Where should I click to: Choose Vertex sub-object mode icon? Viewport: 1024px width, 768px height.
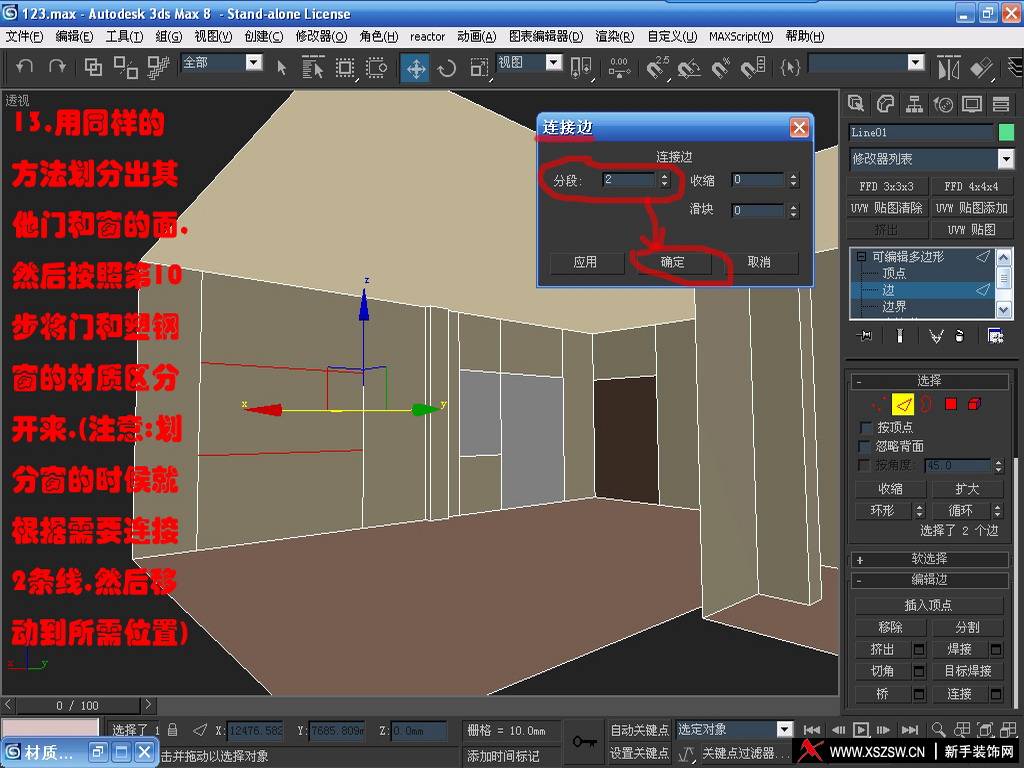tap(877, 404)
